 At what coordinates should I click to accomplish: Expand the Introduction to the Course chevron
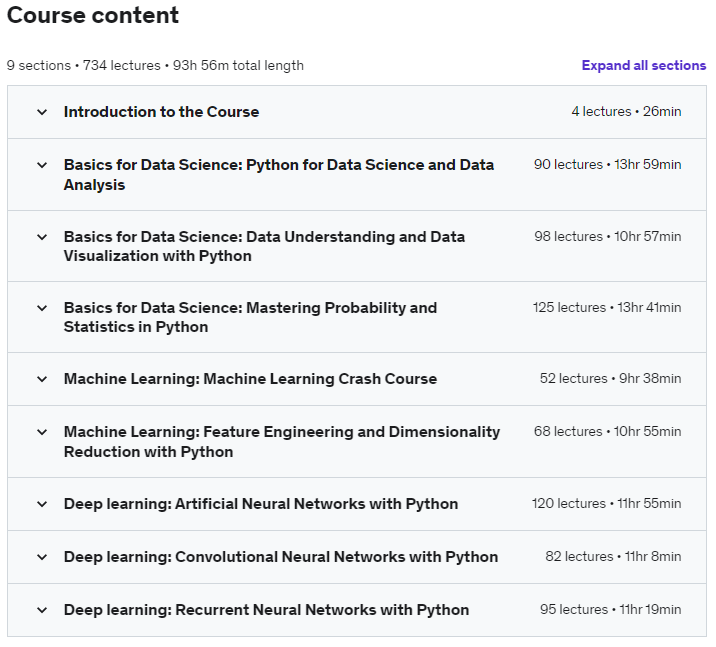pyautogui.click(x=42, y=112)
